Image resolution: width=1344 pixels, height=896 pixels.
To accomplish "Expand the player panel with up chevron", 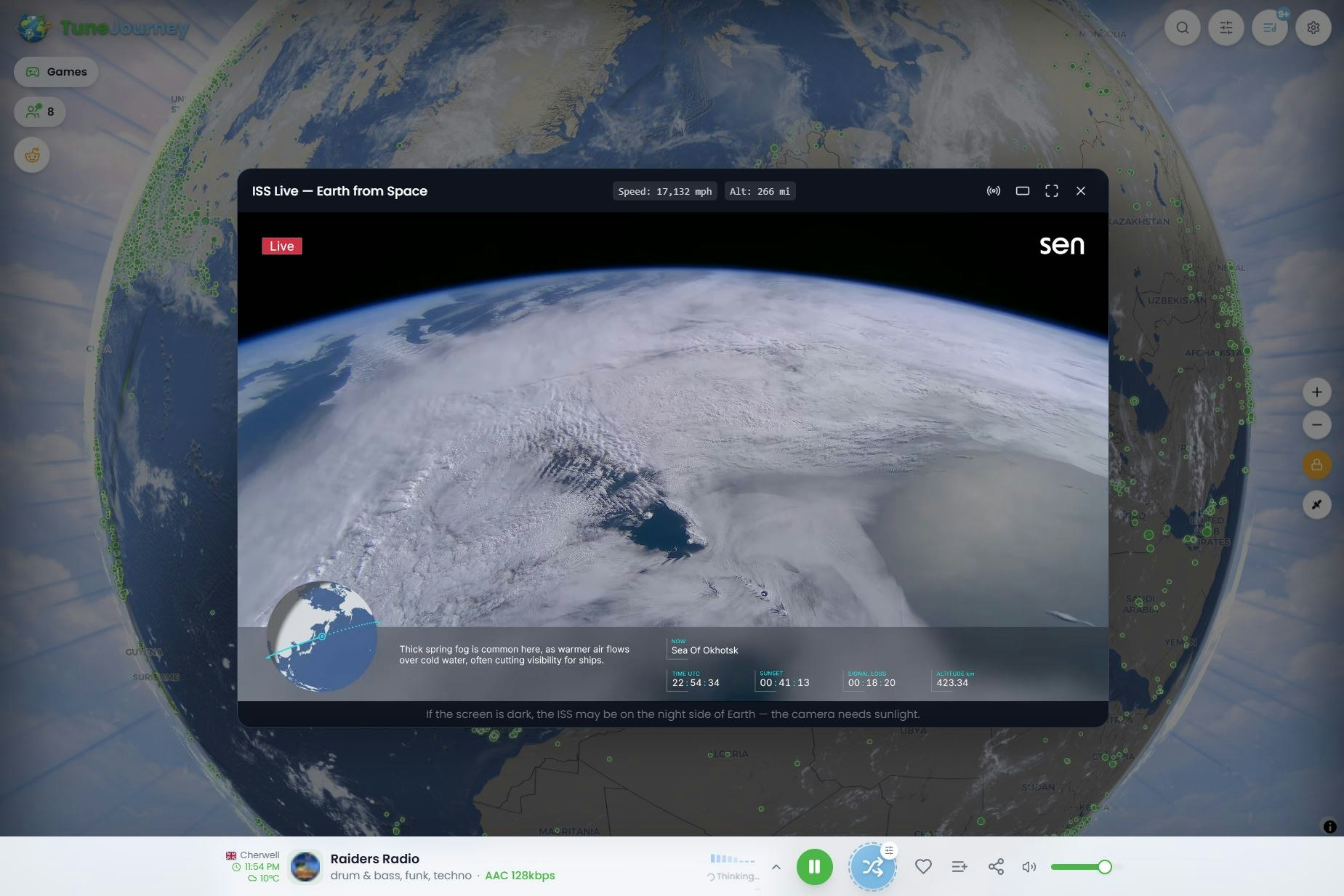I will click(x=776, y=867).
